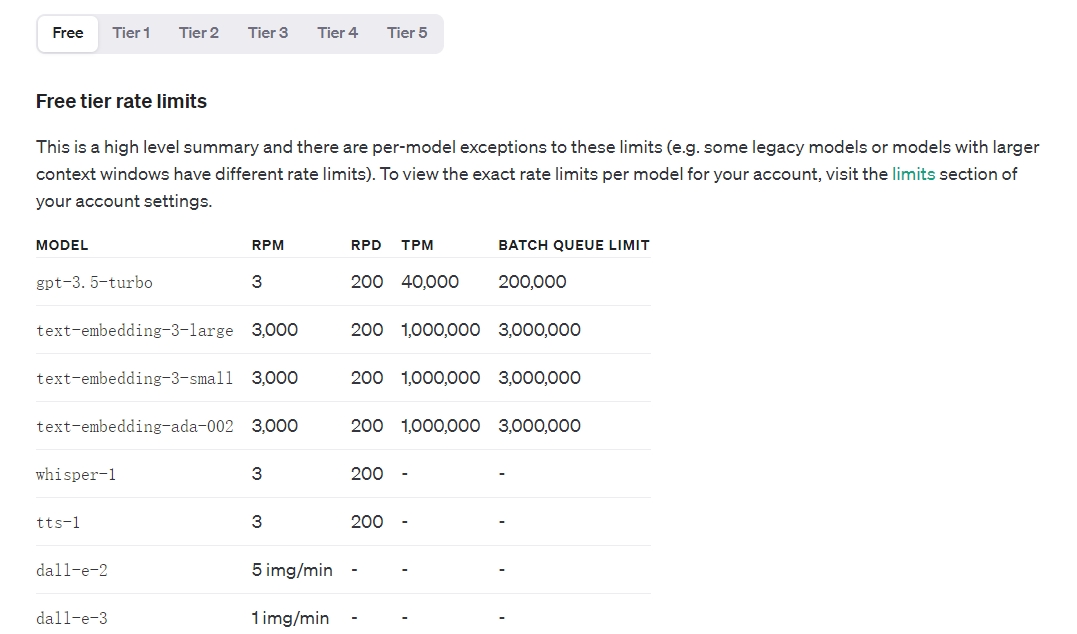
Task: Open the Tier 4 tab
Action: (x=337, y=33)
